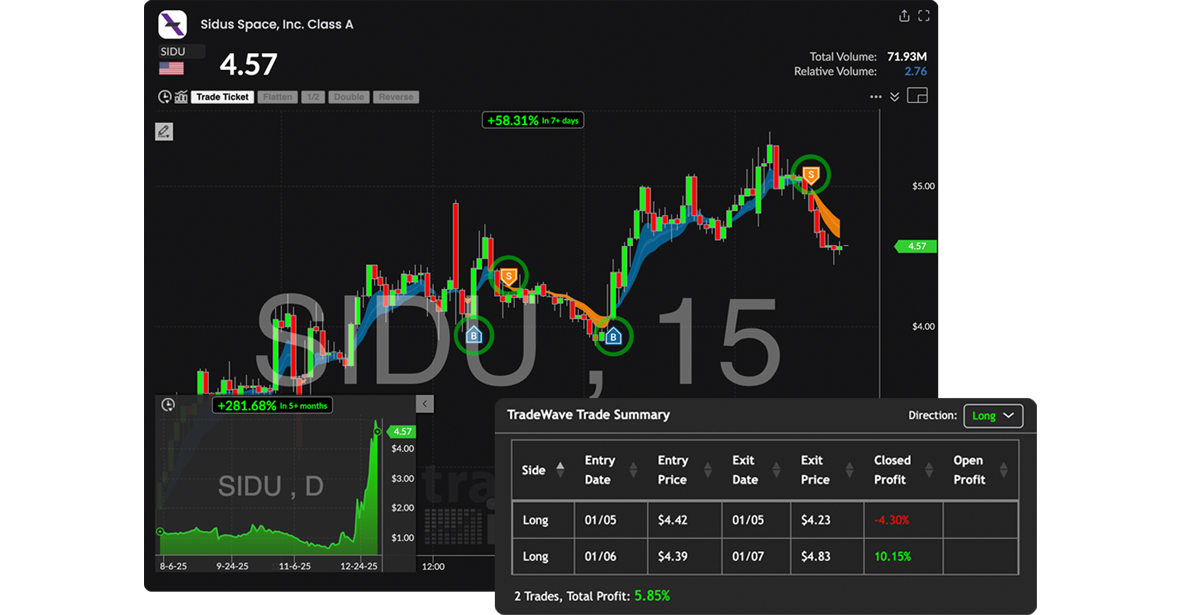Expand the double-chevron down arrow

tap(895, 97)
